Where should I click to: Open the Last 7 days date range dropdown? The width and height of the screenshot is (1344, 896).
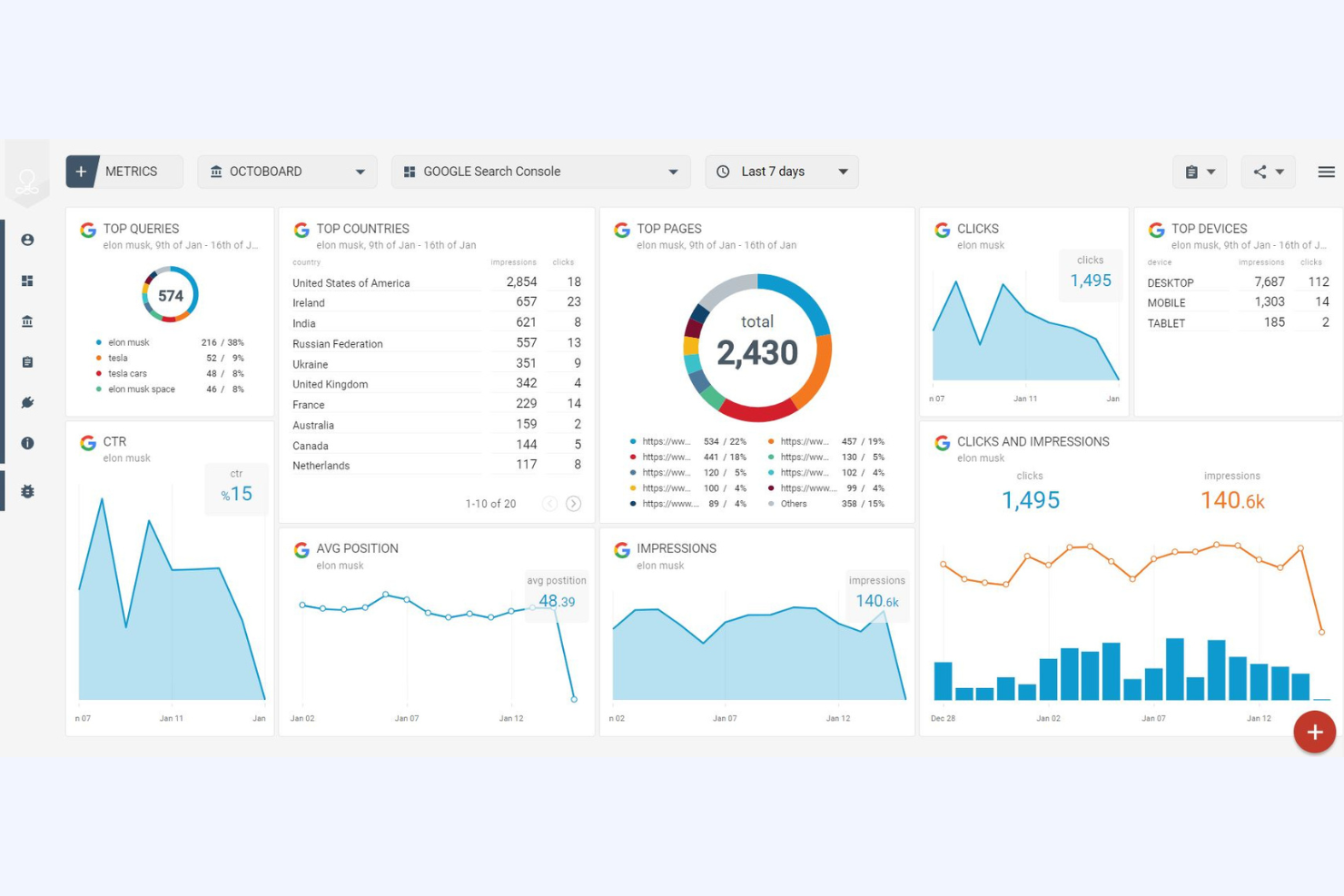tap(782, 172)
